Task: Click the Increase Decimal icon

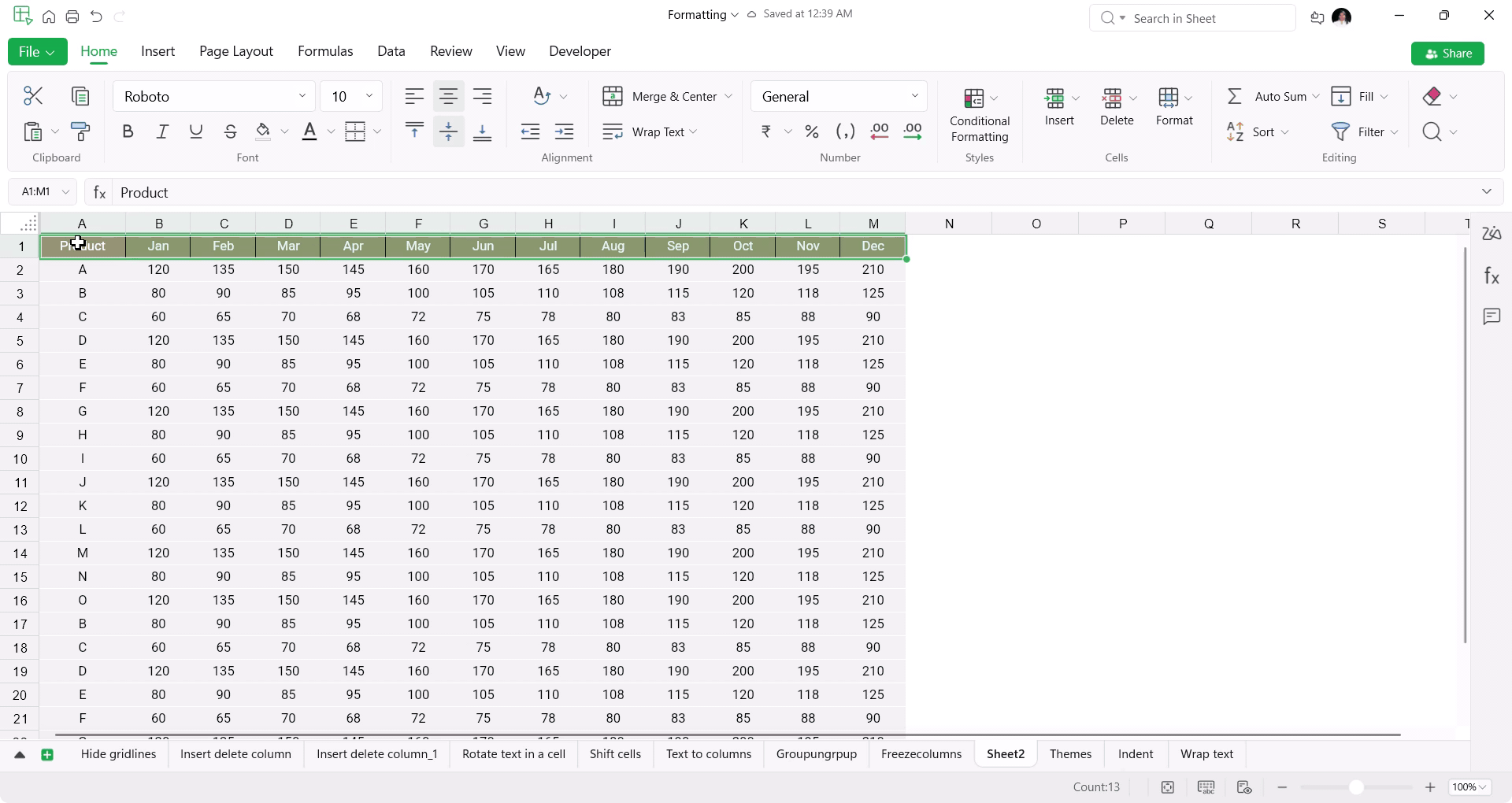Action: 880,131
